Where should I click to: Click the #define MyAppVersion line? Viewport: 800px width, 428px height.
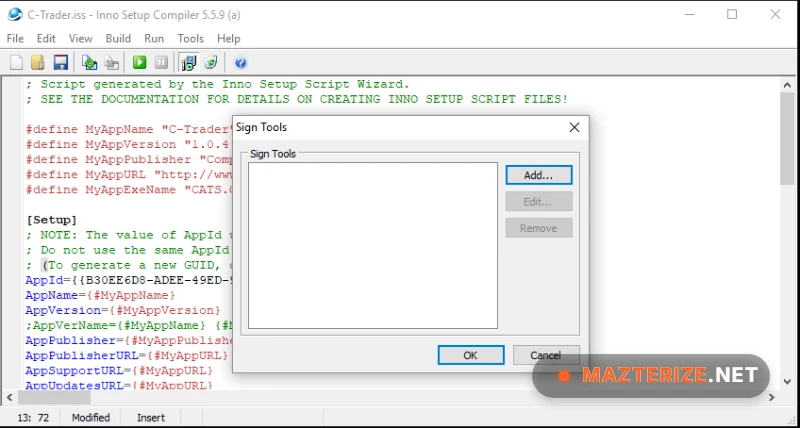click(x=129, y=144)
